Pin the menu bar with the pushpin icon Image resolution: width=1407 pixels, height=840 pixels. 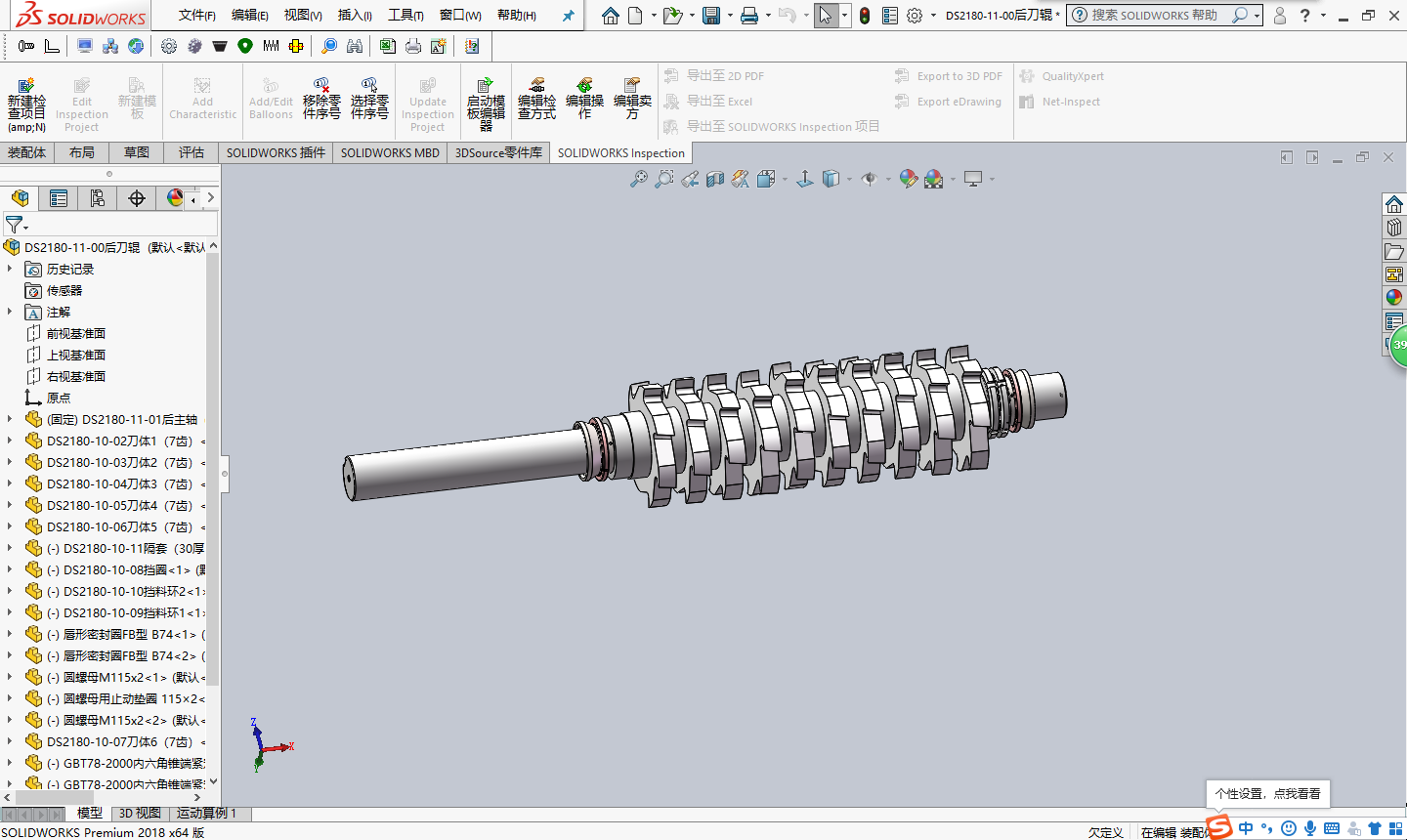pyautogui.click(x=569, y=16)
